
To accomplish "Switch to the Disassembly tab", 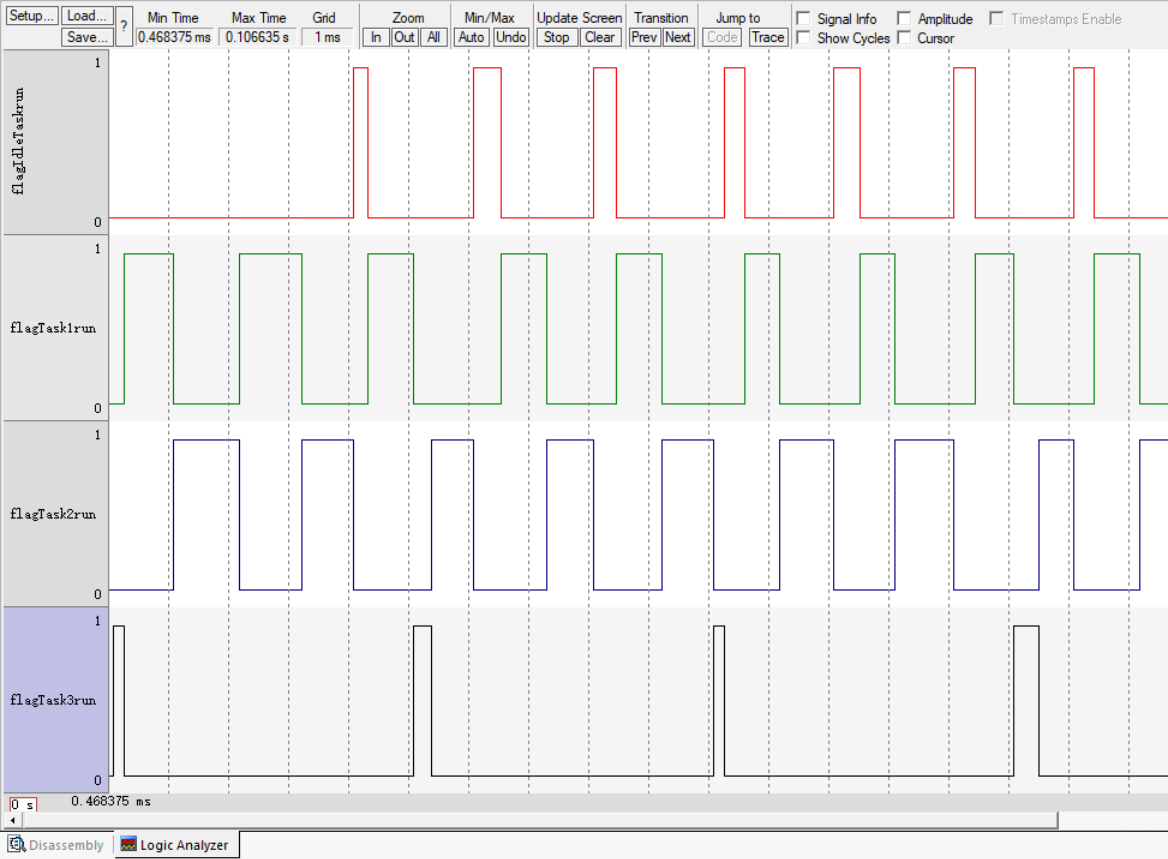I will pos(57,845).
